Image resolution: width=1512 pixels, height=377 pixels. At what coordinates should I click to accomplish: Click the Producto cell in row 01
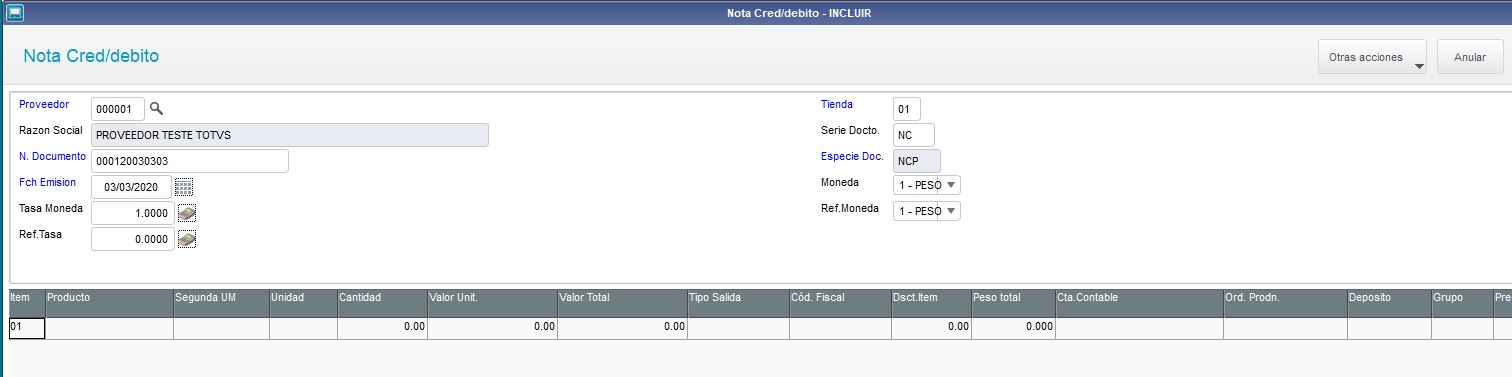click(x=109, y=327)
